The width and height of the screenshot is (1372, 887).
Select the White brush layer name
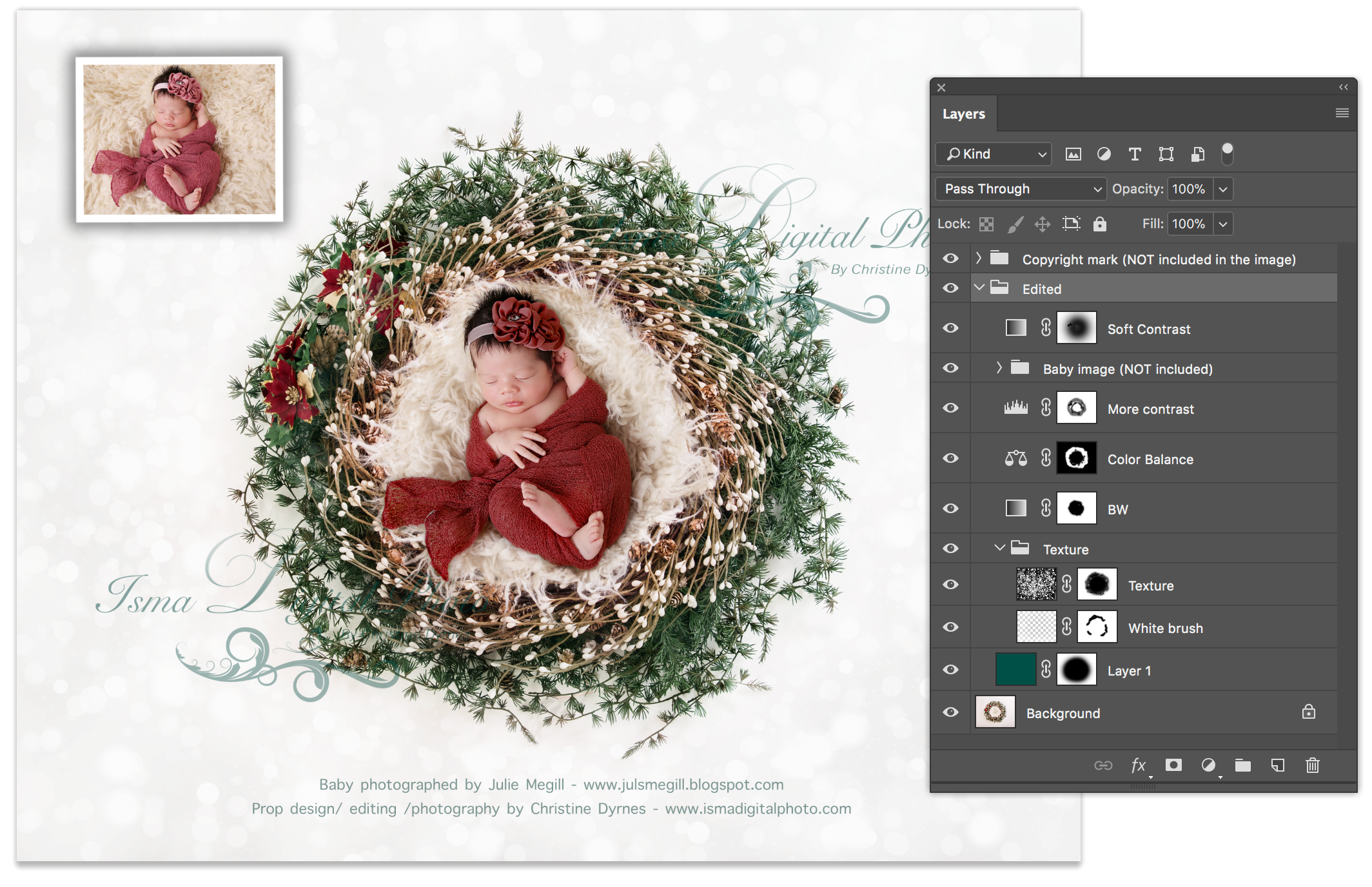[x=1166, y=629]
